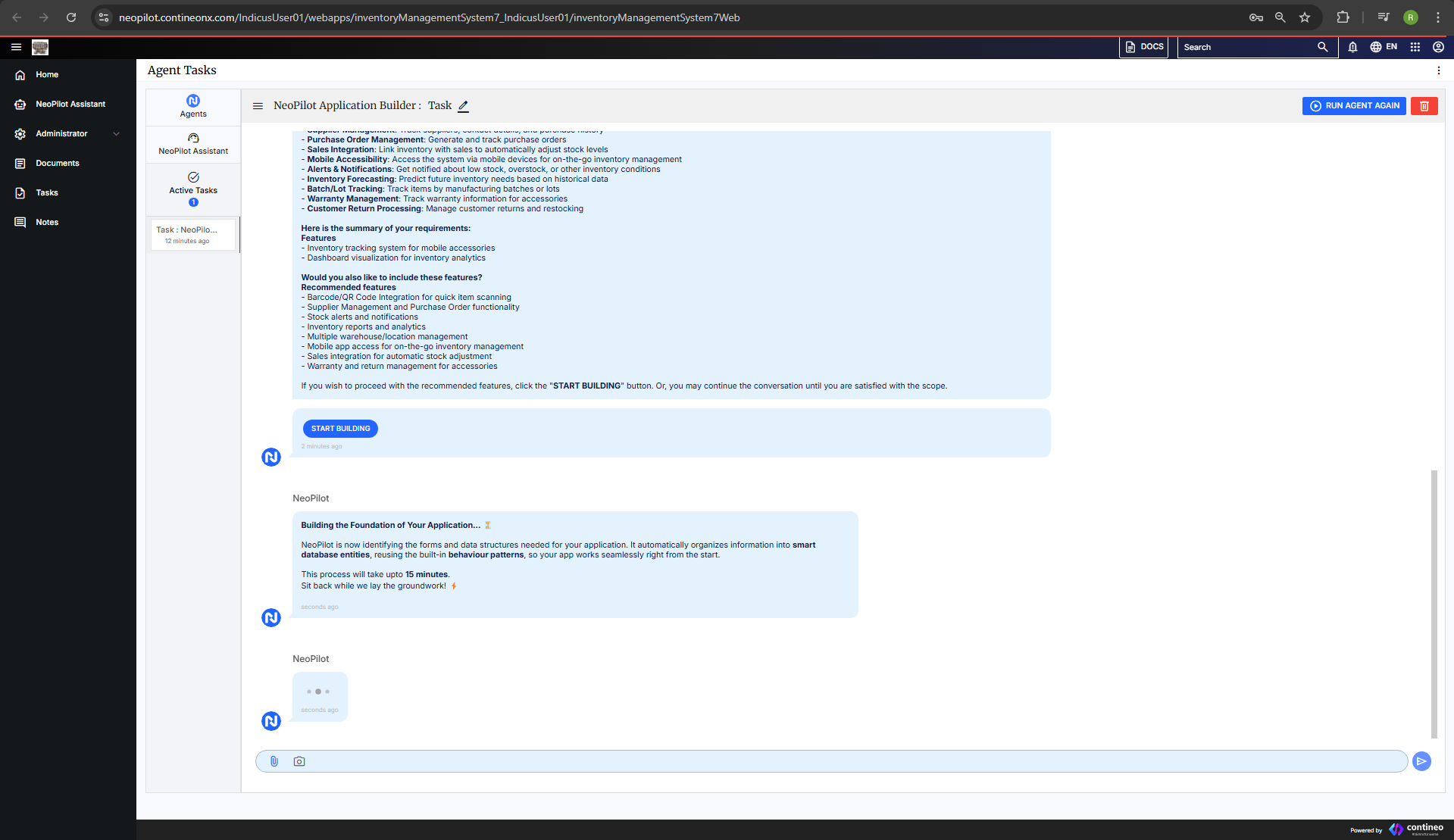The image size is (1454, 840).
Task: Attach a file with paperclip icon
Action: (274, 761)
